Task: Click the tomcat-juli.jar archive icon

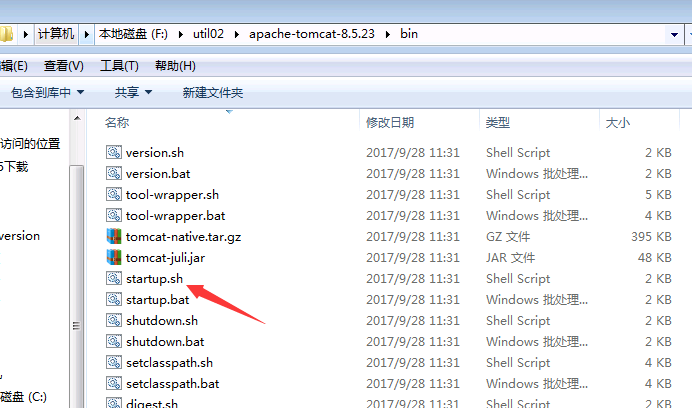Action: point(114,257)
